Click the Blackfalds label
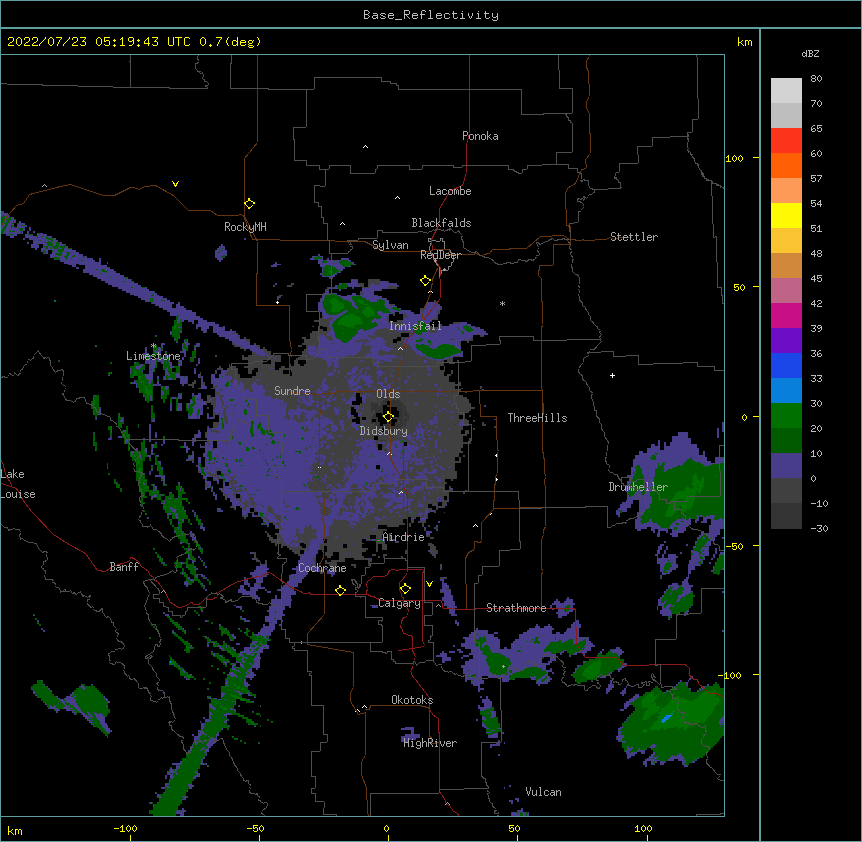Viewport: 862px width, 842px height. pos(441,223)
